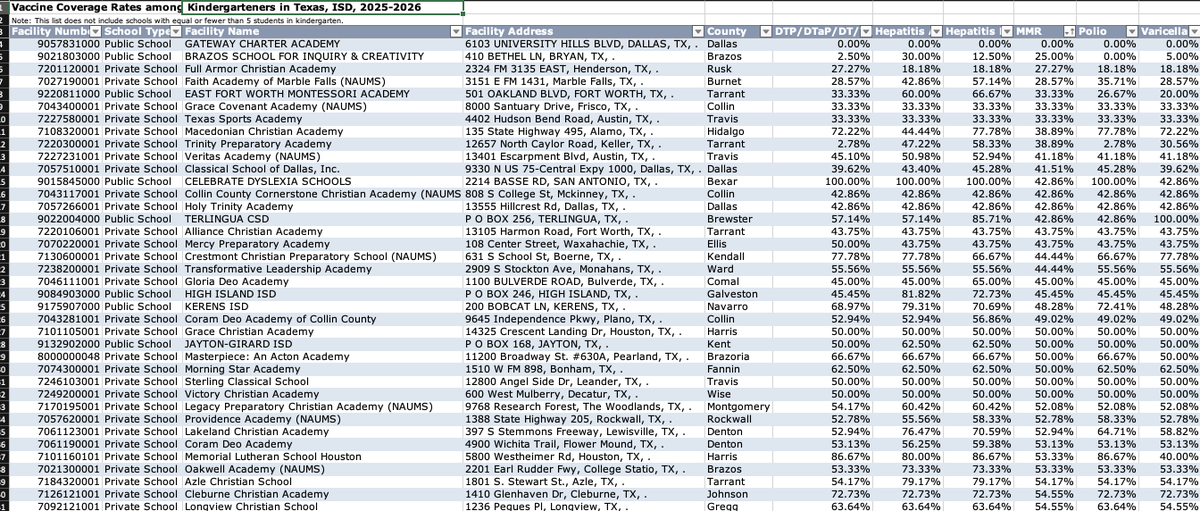Select the Veritas Academy (NAUMS) cell
This screenshot has height=511, width=1200.
click(323, 157)
